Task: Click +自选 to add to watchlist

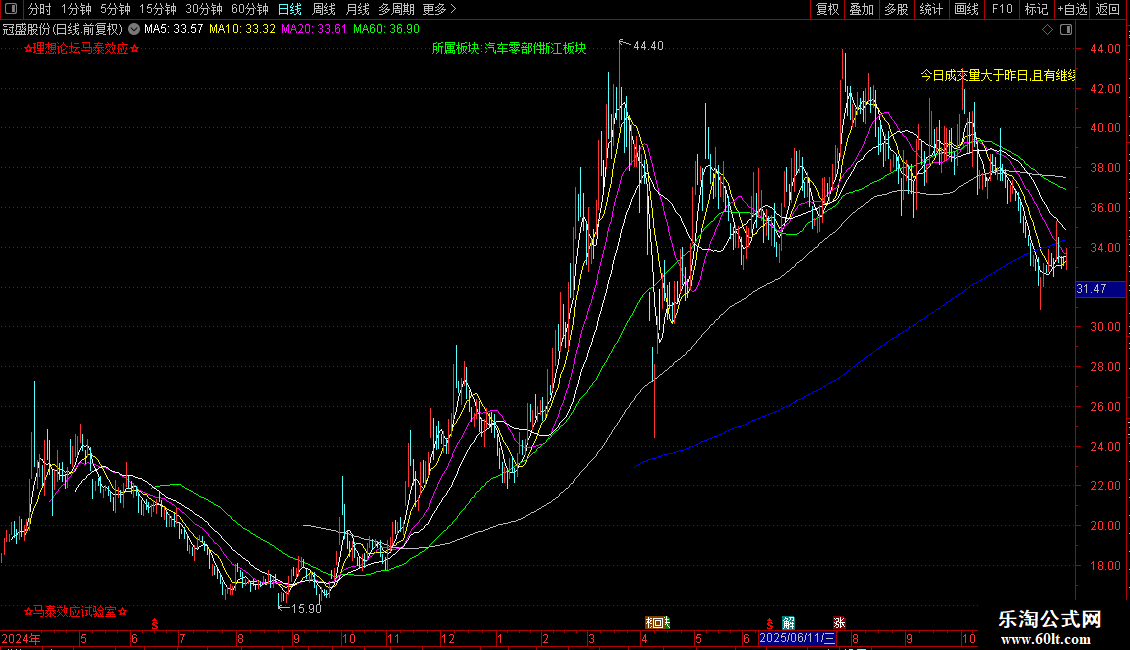Action: [1071, 9]
